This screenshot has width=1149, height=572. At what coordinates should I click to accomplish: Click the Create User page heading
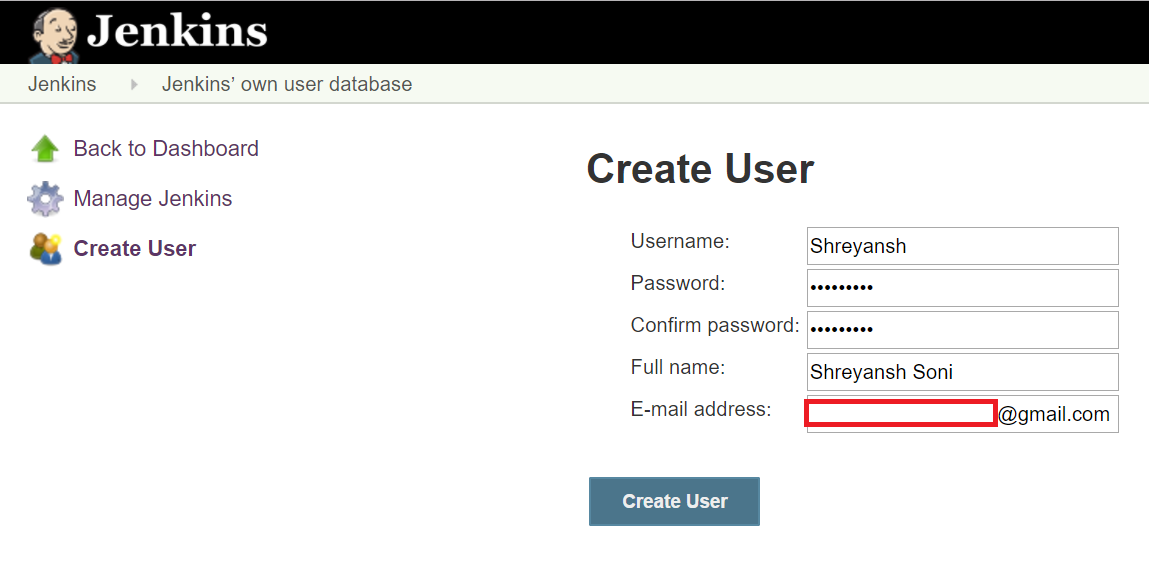click(x=701, y=169)
